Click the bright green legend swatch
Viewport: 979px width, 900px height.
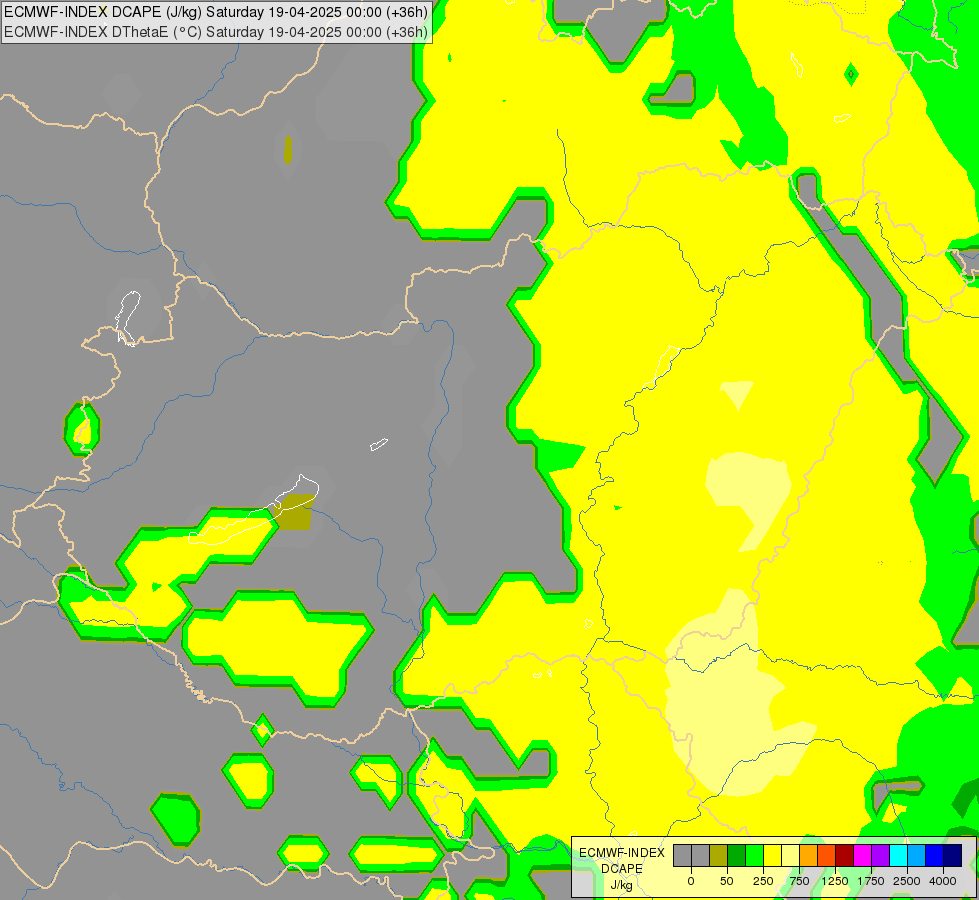pyautogui.click(x=754, y=855)
